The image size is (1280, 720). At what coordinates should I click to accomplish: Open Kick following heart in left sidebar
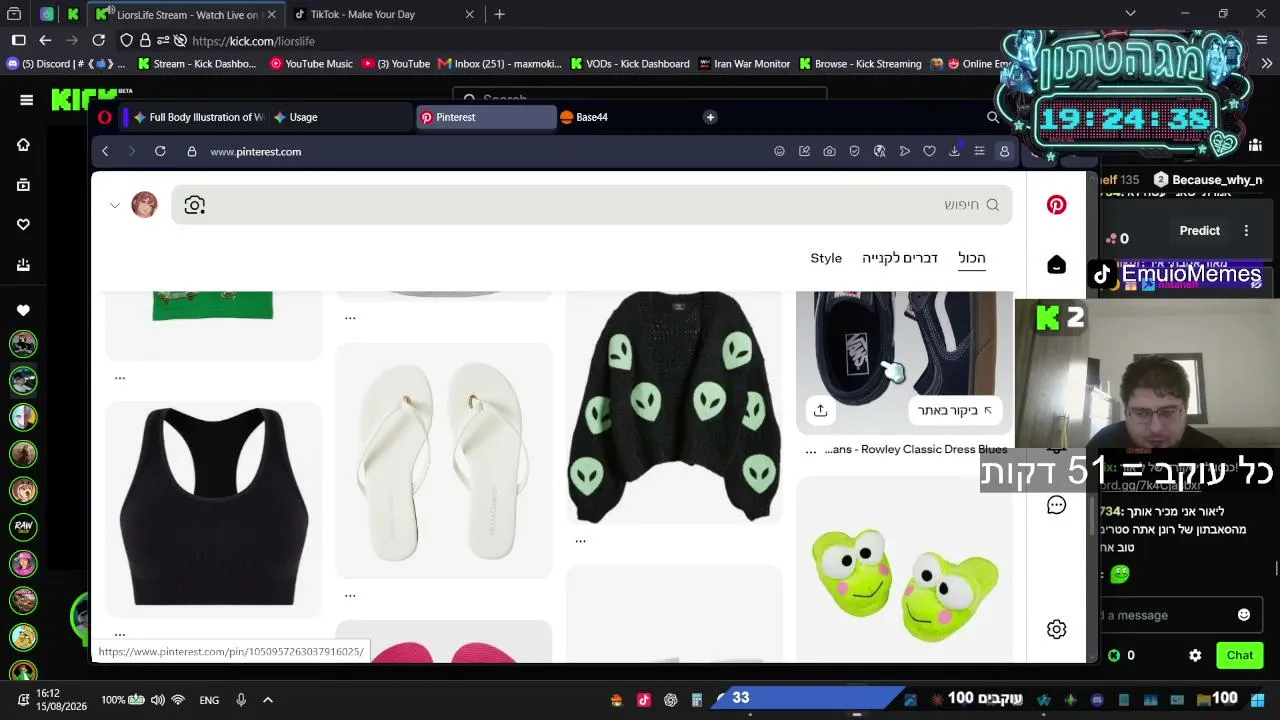click(x=23, y=225)
